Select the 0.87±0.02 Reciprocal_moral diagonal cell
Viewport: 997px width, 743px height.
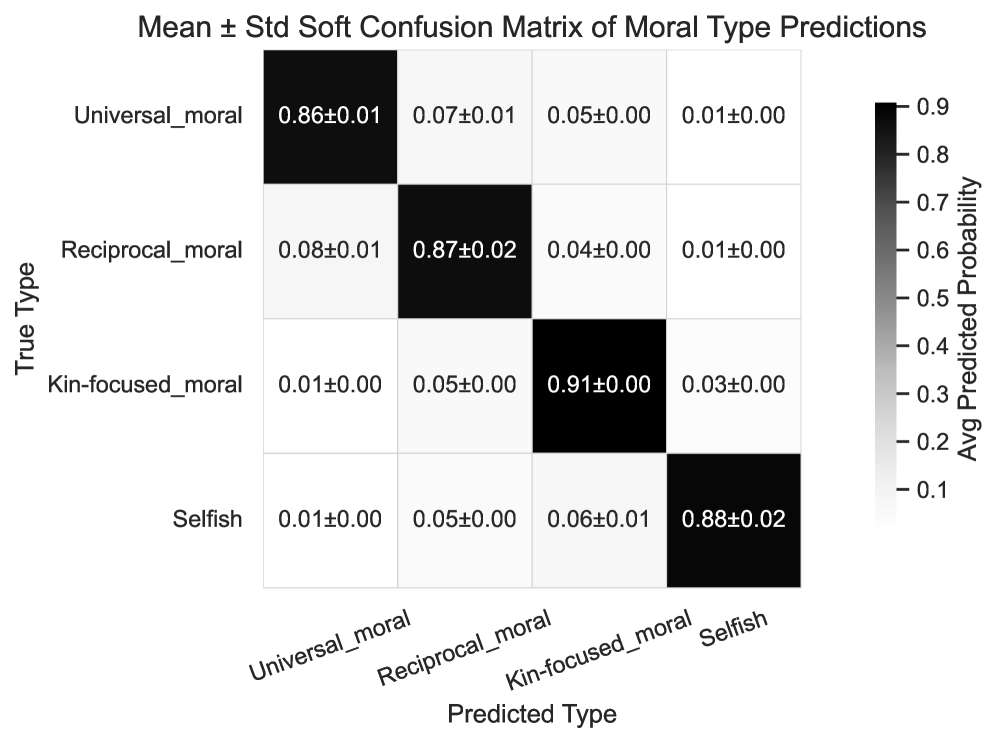click(464, 250)
